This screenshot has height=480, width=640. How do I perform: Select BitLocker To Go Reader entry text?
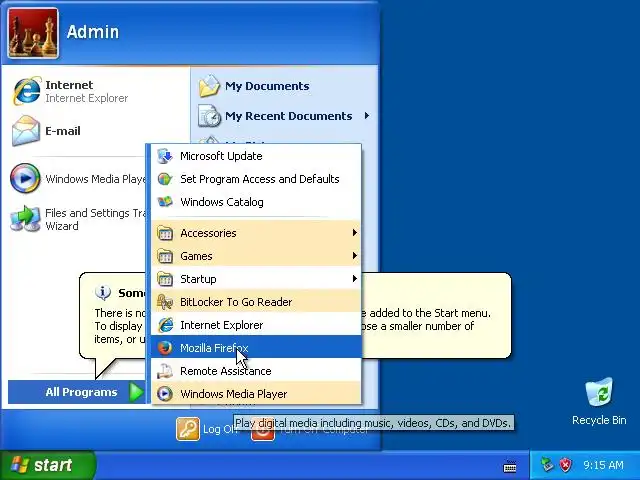tap(236, 302)
